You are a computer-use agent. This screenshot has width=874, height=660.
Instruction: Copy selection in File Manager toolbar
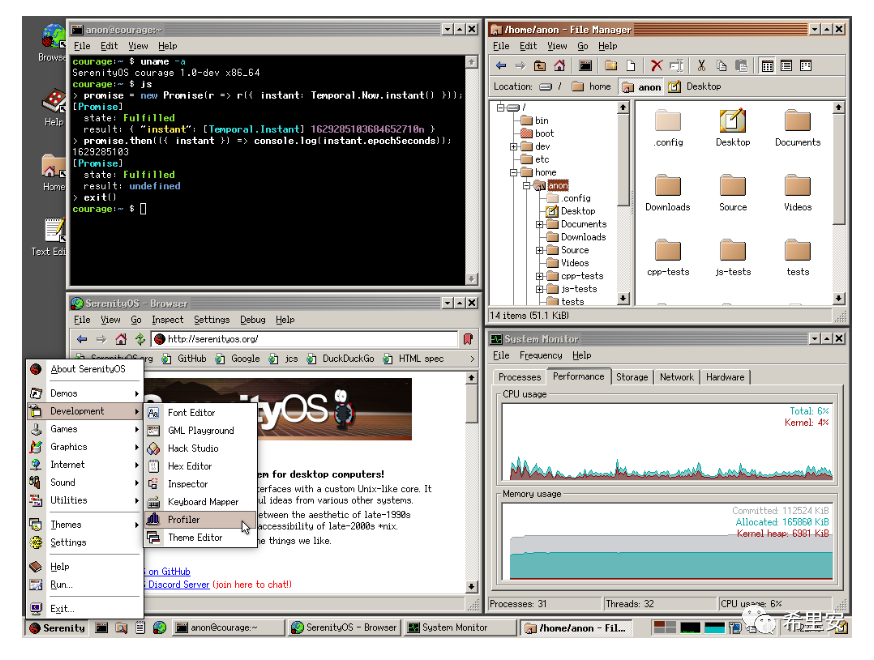[x=721, y=66]
